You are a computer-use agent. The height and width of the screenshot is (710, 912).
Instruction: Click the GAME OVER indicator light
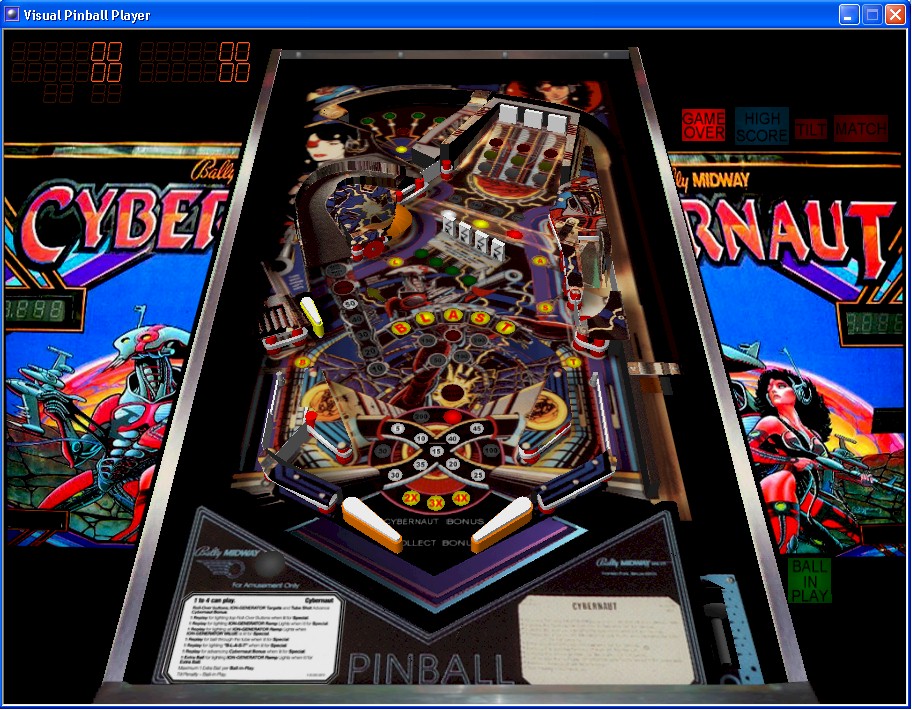point(703,125)
